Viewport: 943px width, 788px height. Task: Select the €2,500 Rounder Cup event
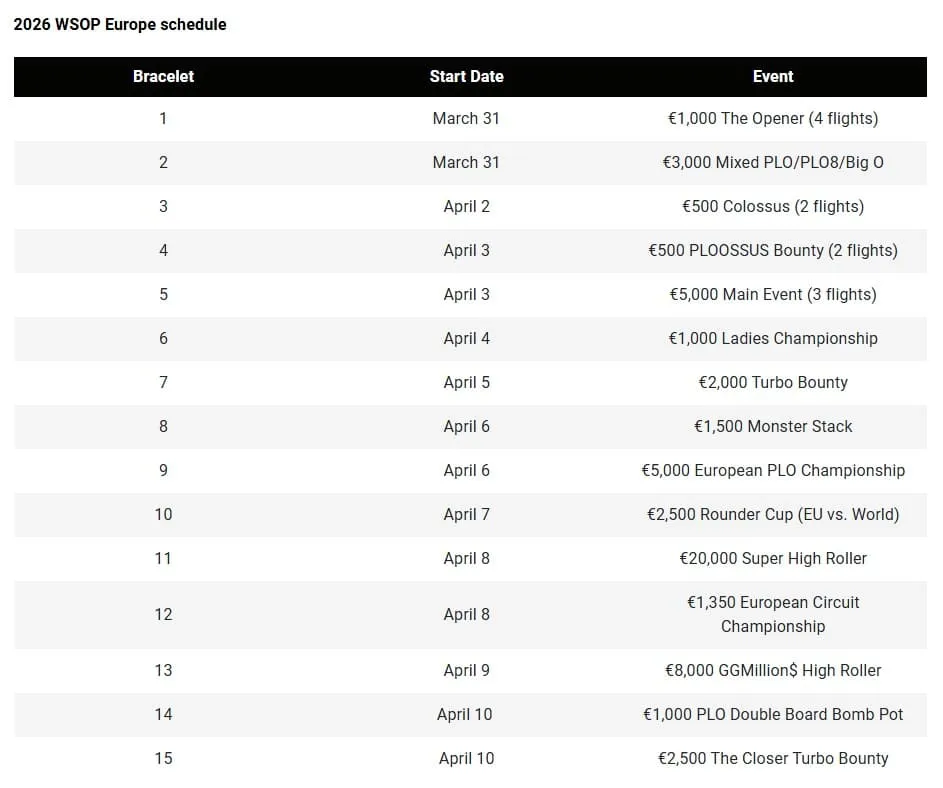[772, 514]
